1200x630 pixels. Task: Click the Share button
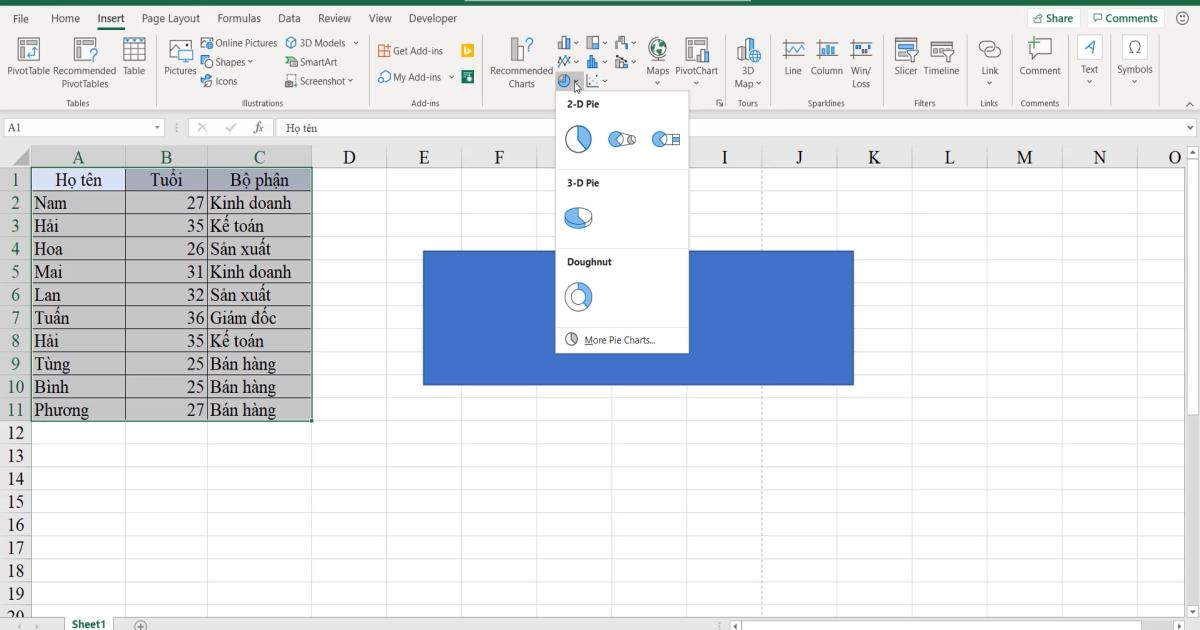tap(1054, 17)
